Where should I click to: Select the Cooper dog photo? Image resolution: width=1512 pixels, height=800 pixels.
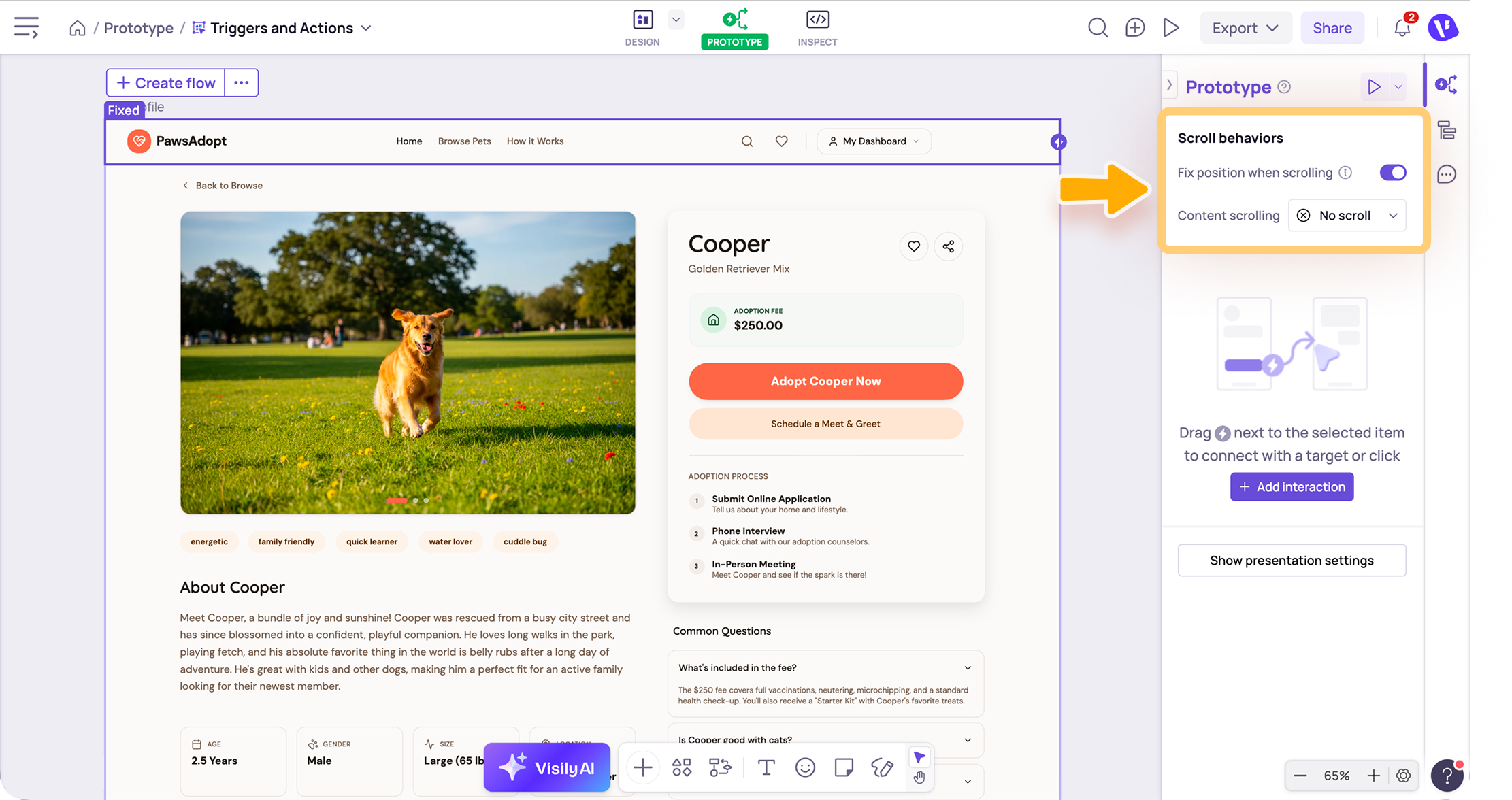(408, 363)
